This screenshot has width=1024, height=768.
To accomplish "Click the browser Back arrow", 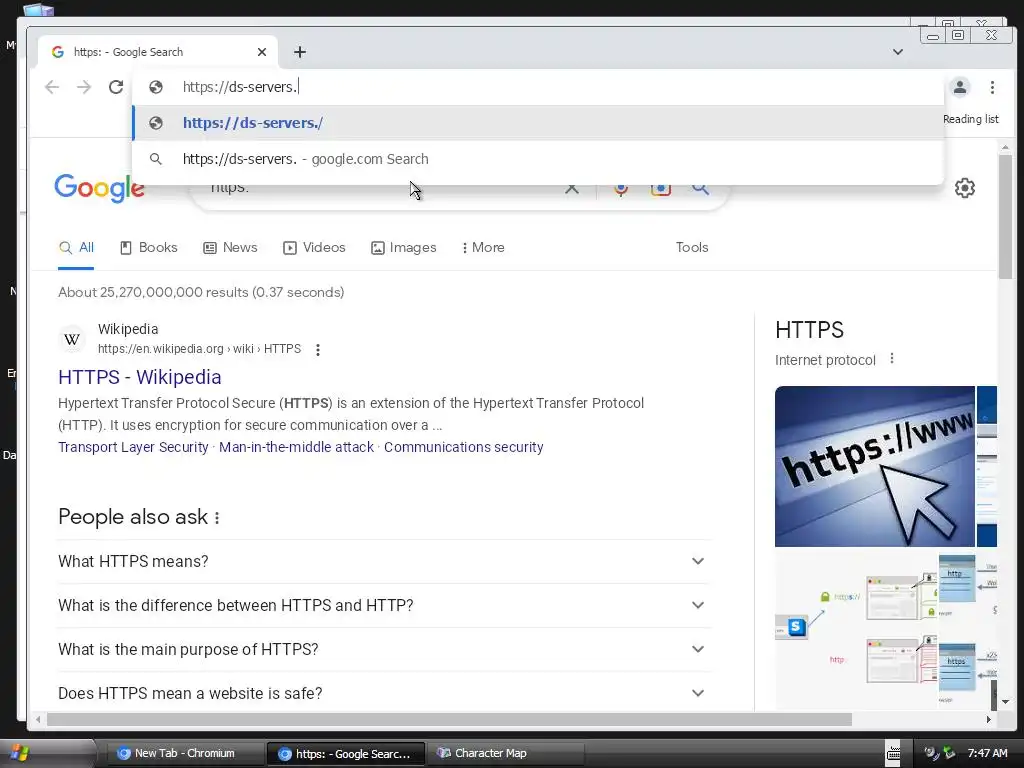I will pyautogui.click(x=52, y=87).
